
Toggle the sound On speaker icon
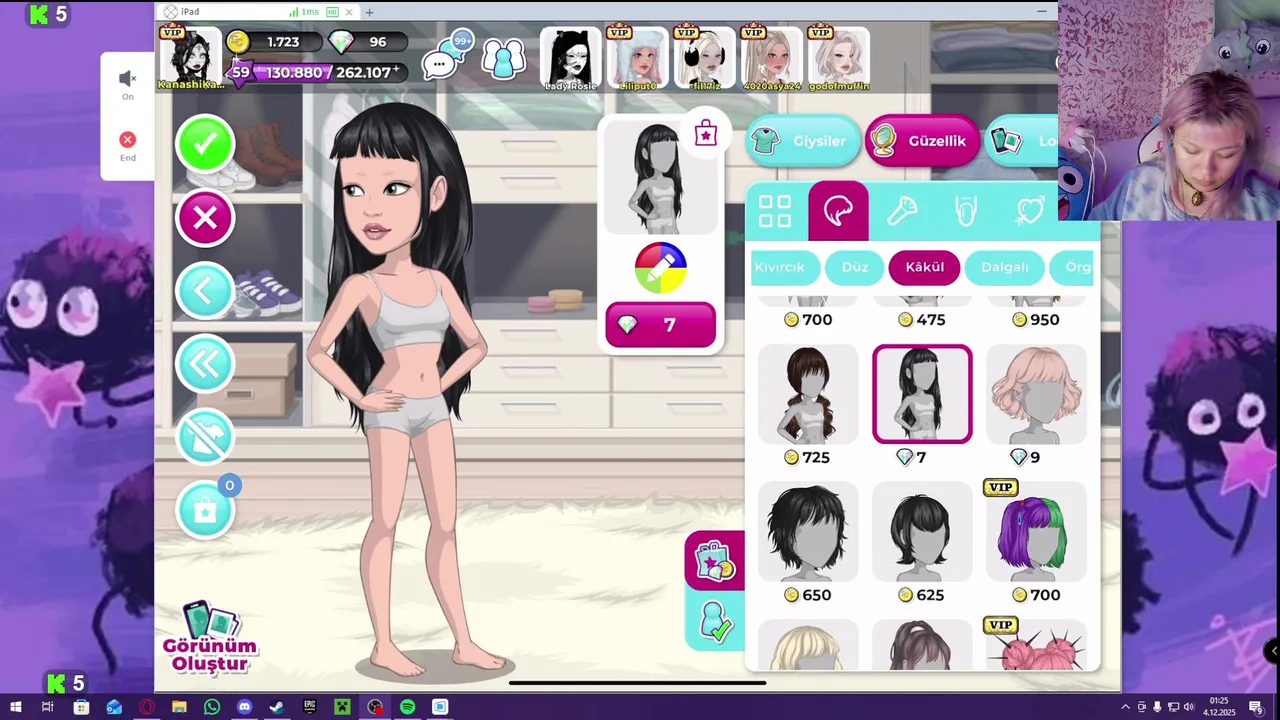pyautogui.click(x=128, y=85)
